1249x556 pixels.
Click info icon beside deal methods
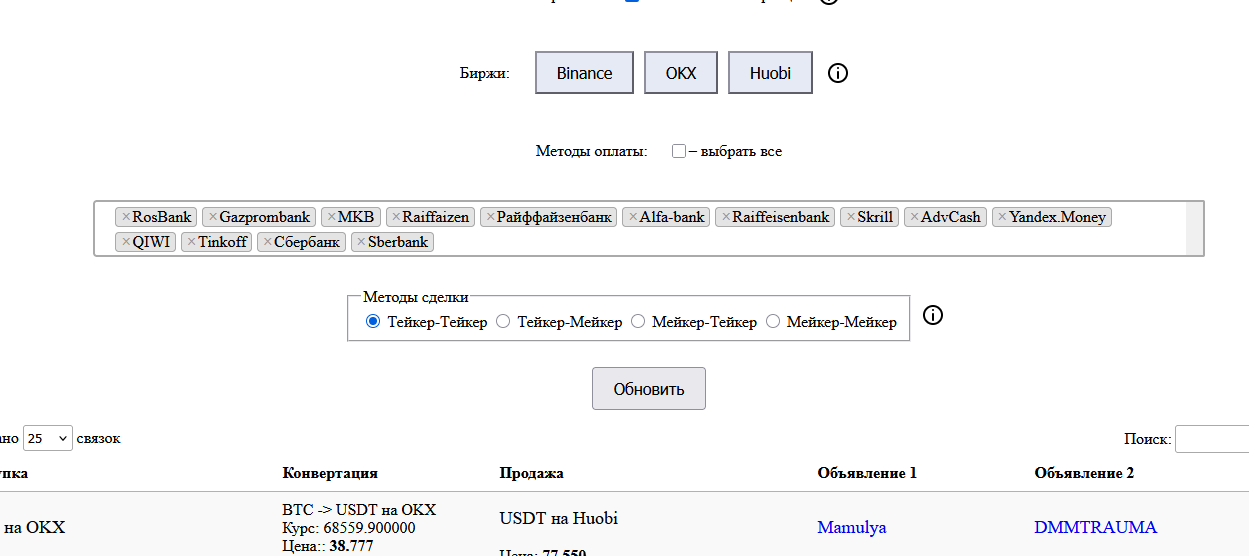point(932,316)
